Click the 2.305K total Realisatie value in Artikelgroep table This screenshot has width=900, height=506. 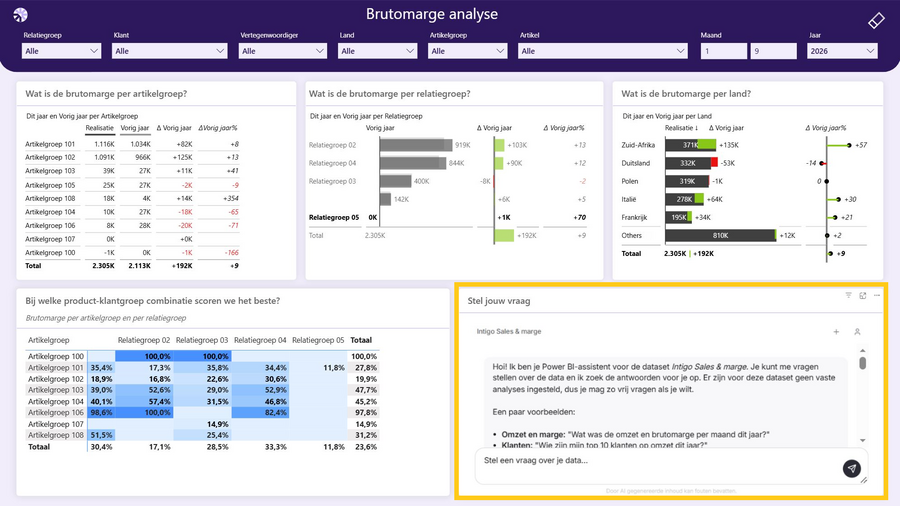(x=103, y=266)
